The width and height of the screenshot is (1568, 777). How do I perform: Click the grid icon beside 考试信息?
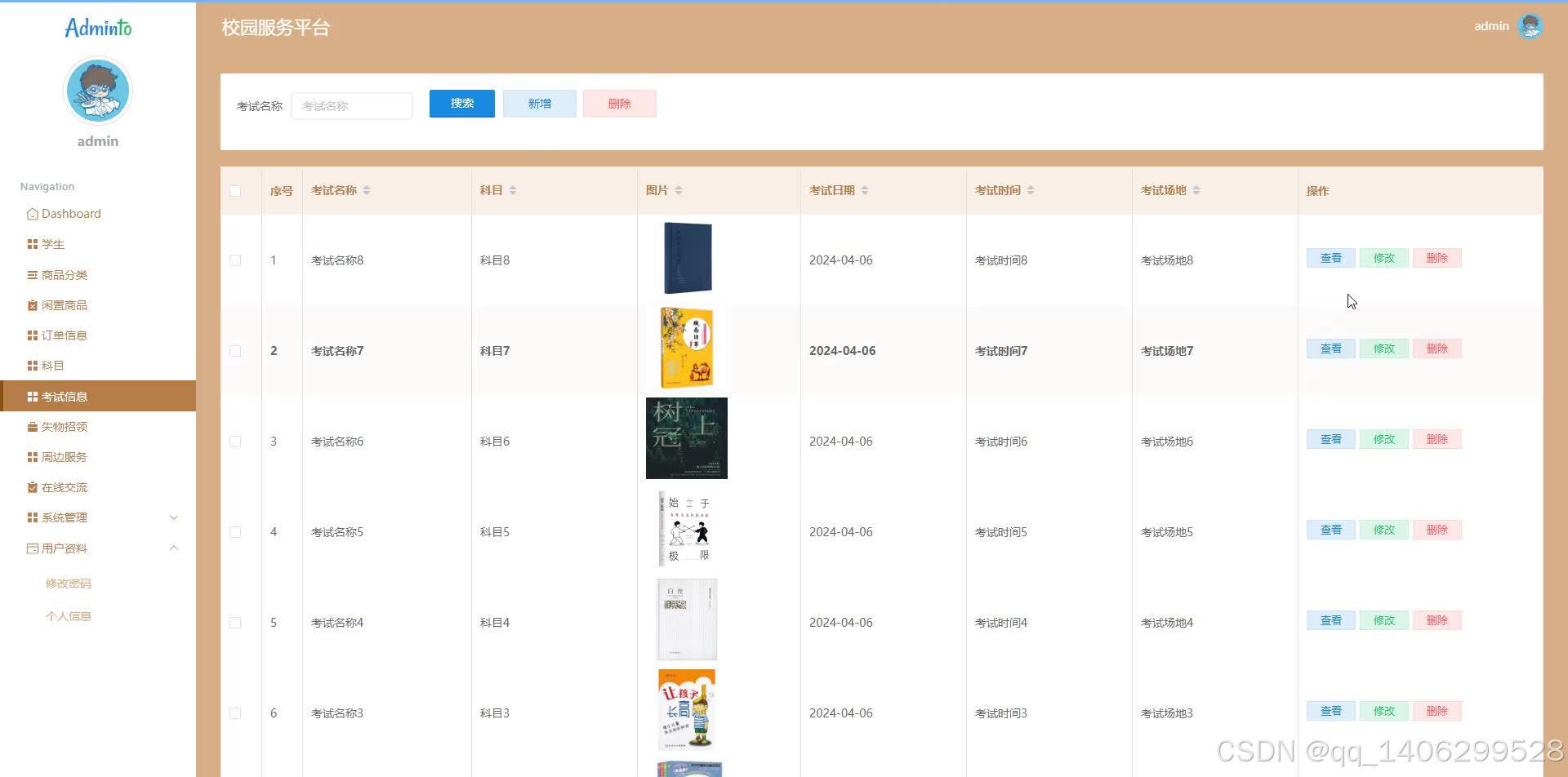(x=33, y=397)
